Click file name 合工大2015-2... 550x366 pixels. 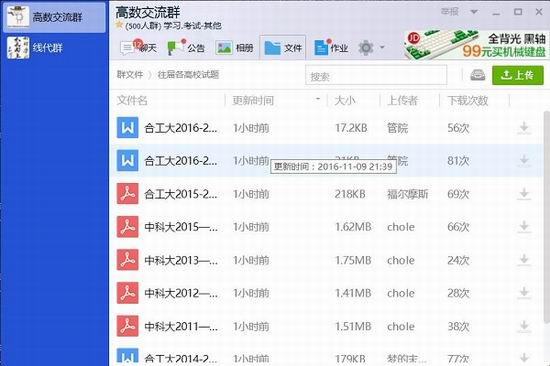click(x=181, y=194)
